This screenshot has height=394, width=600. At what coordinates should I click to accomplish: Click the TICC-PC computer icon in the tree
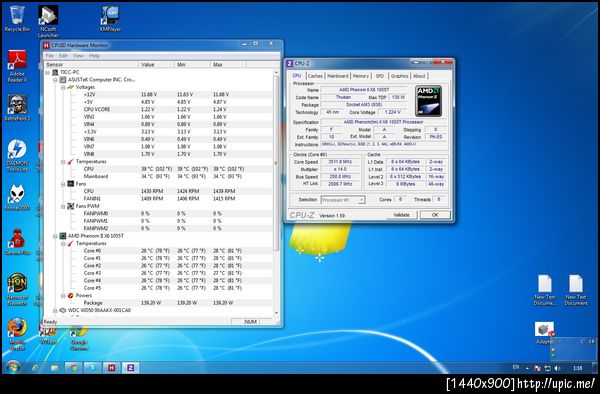55,72
